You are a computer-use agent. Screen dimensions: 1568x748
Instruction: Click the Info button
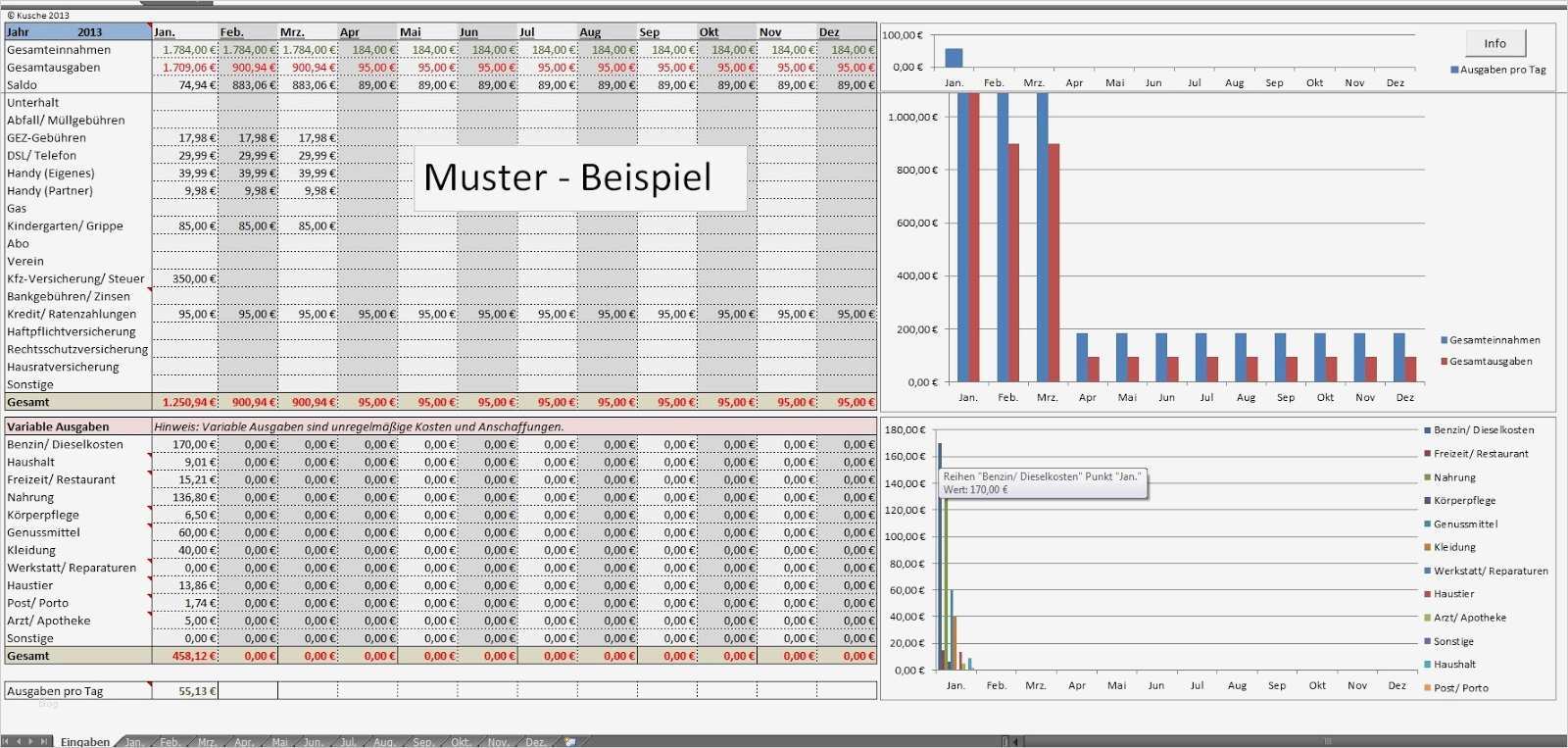pos(1495,43)
